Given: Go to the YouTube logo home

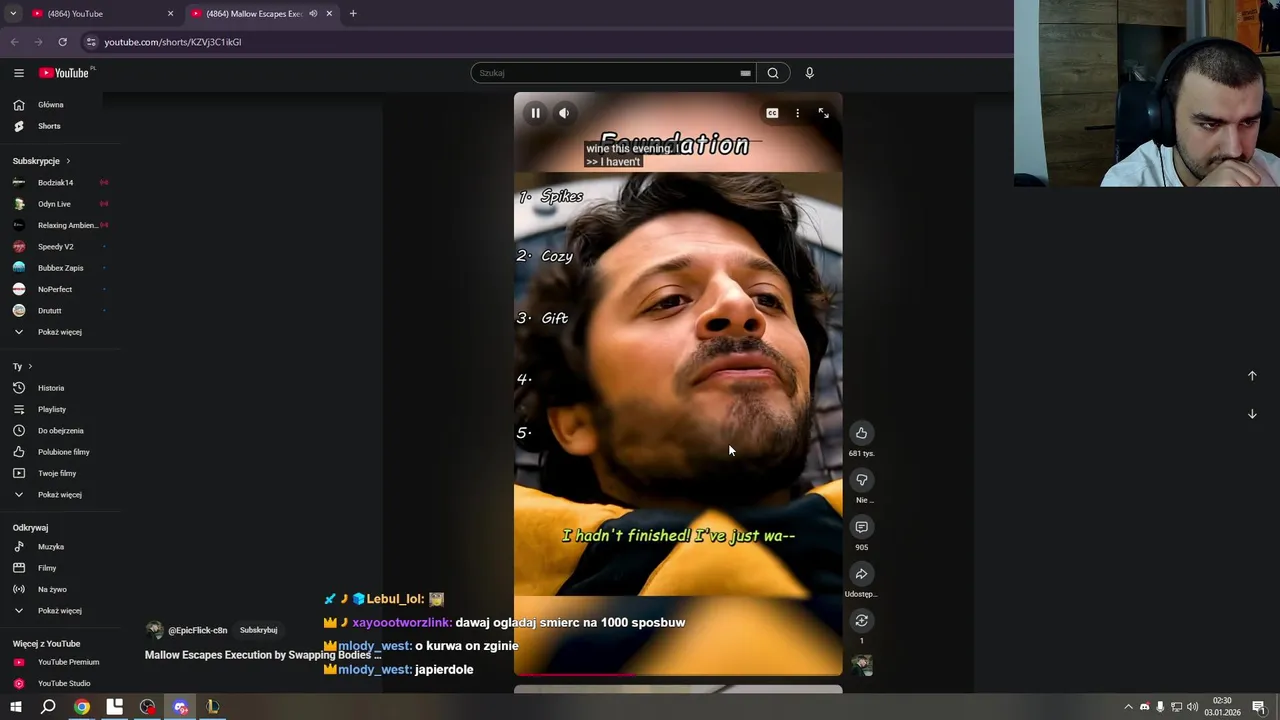Looking at the screenshot, I should click(65, 73).
